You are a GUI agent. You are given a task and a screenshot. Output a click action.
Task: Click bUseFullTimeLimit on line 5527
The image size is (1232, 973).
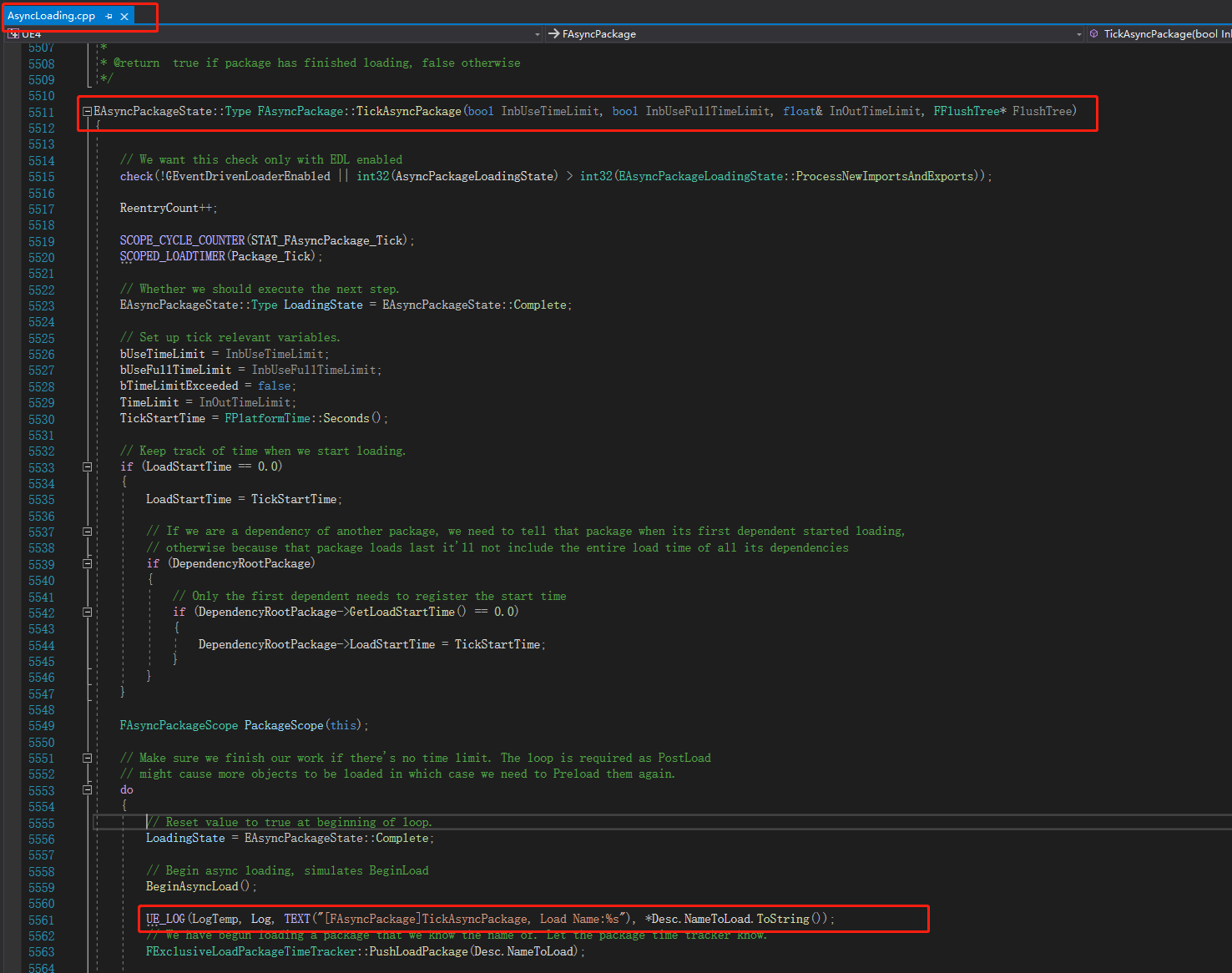point(175,370)
